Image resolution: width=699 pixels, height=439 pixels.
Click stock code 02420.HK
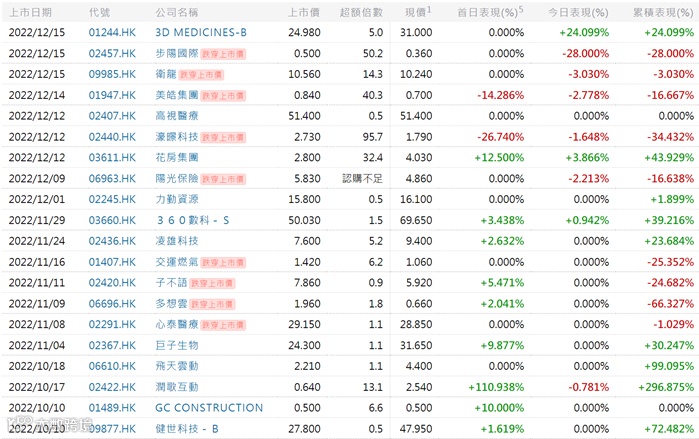[x=112, y=283]
